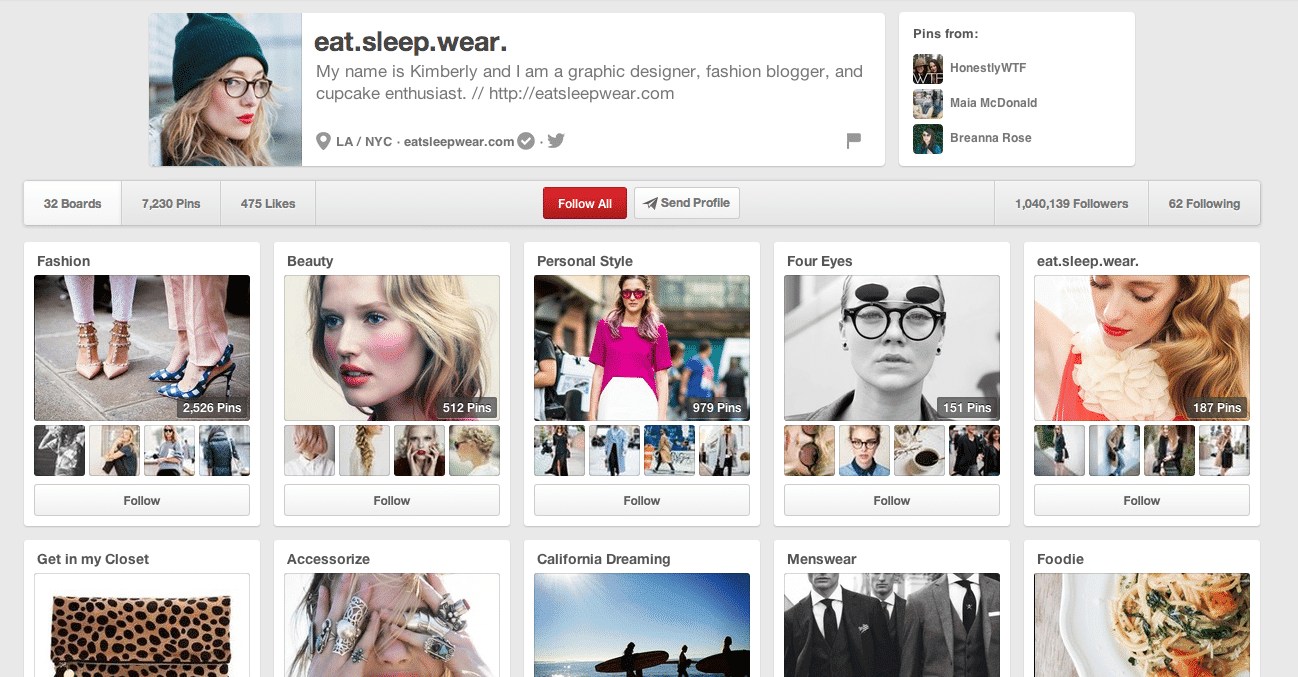
Task: Open HonestlyWTF avatar icon
Action: [x=928, y=68]
